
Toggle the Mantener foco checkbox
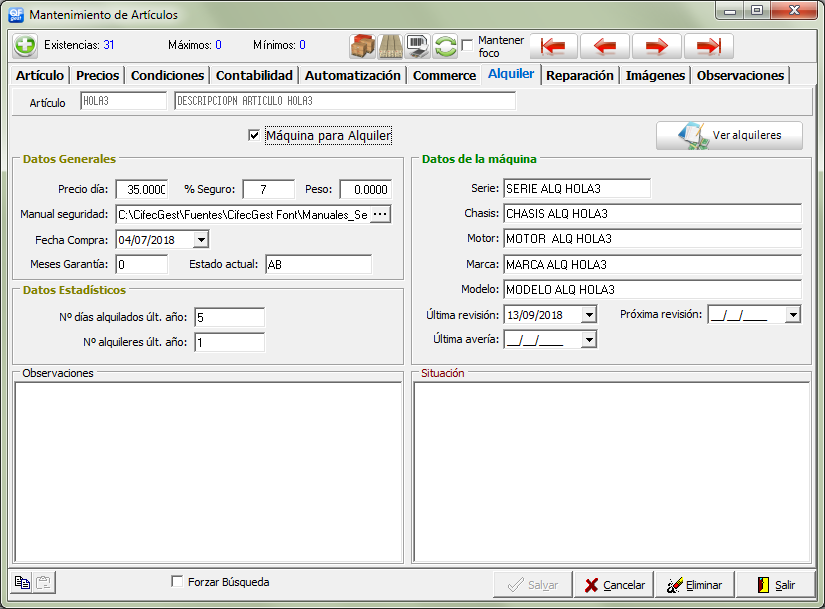tap(467, 46)
